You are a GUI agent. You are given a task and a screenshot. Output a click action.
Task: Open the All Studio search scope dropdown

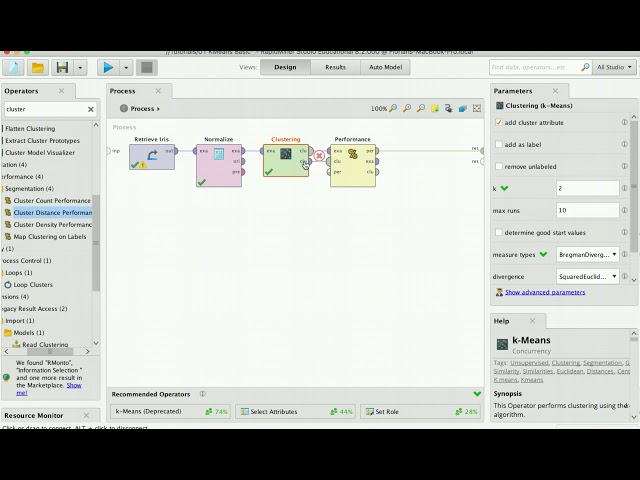(x=614, y=67)
